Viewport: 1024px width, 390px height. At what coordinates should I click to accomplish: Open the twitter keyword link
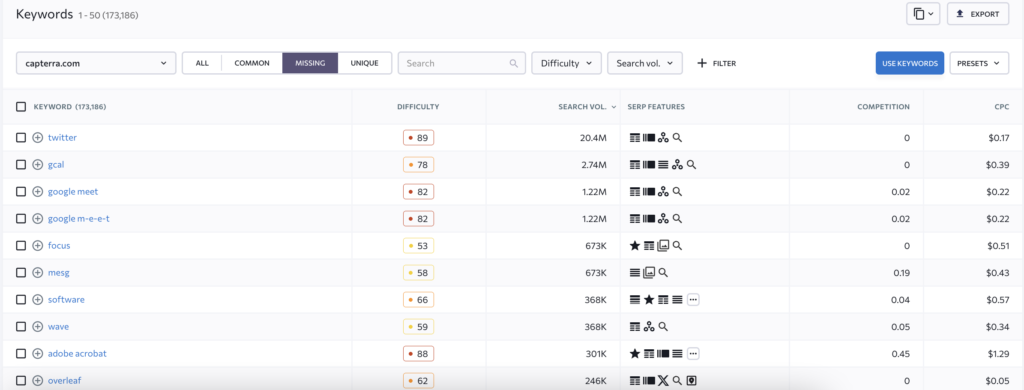(x=62, y=138)
